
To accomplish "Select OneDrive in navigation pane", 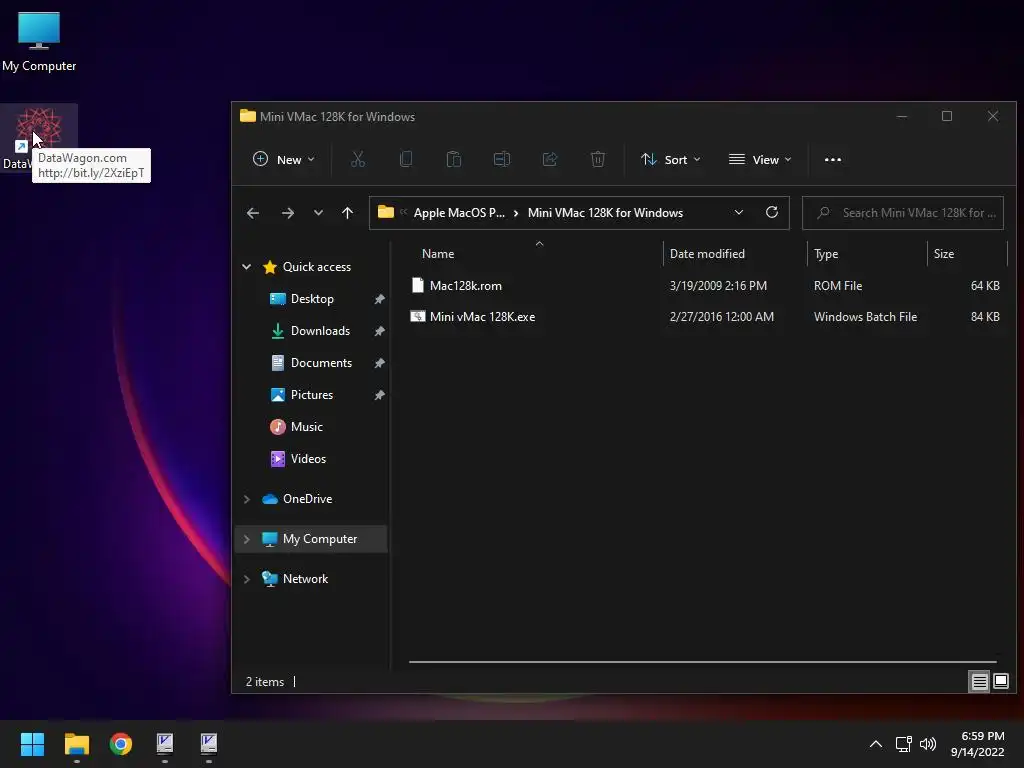I will [307, 499].
